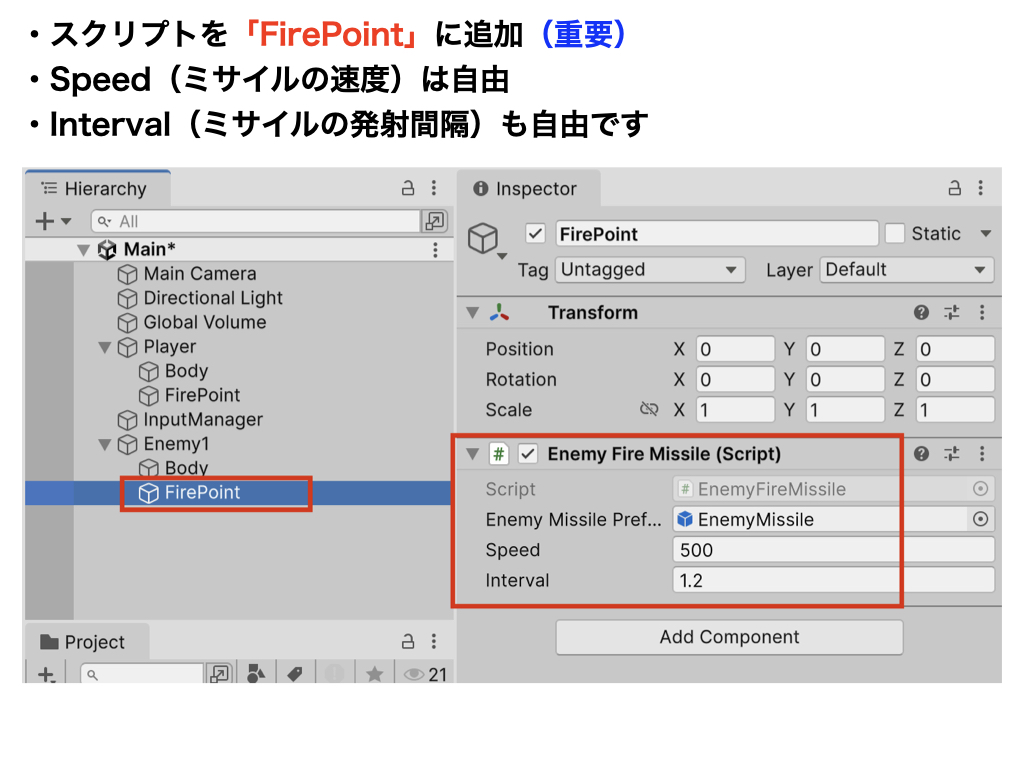This screenshot has height=768, width=1024.
Task: Open the create dropdown arrow in Hierarchy
Action: coord(66,221)
